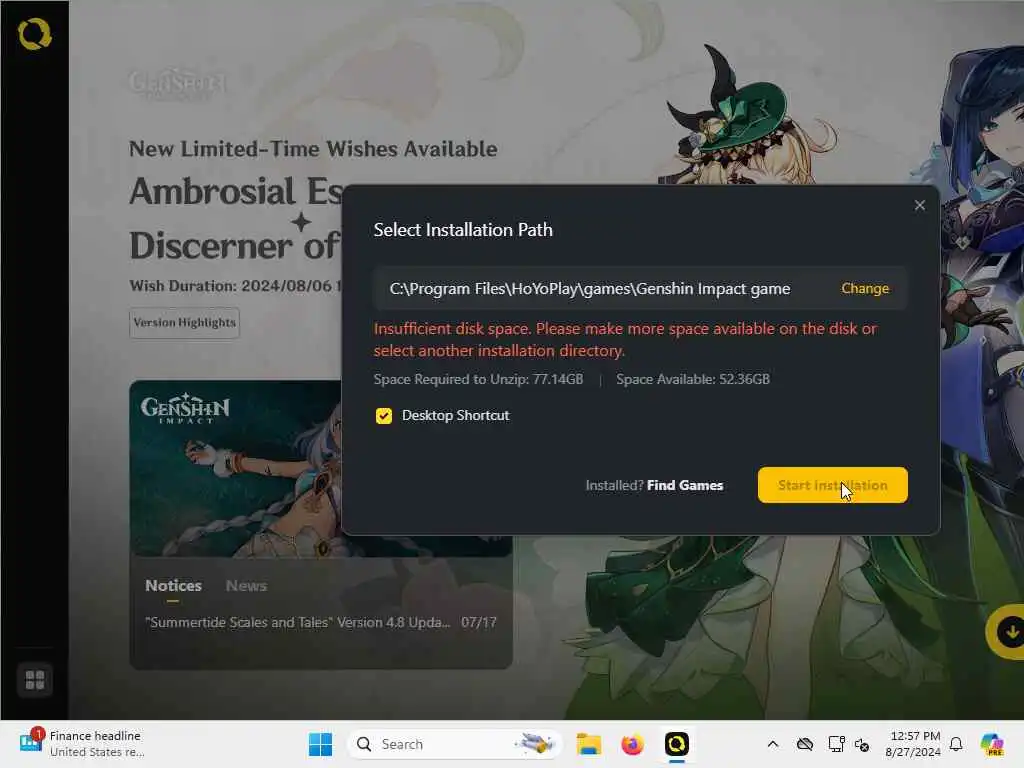Launch Firefox from taskbar
Screen dimensions: 1024x768
pyautogui.click(x=632, y=744)
